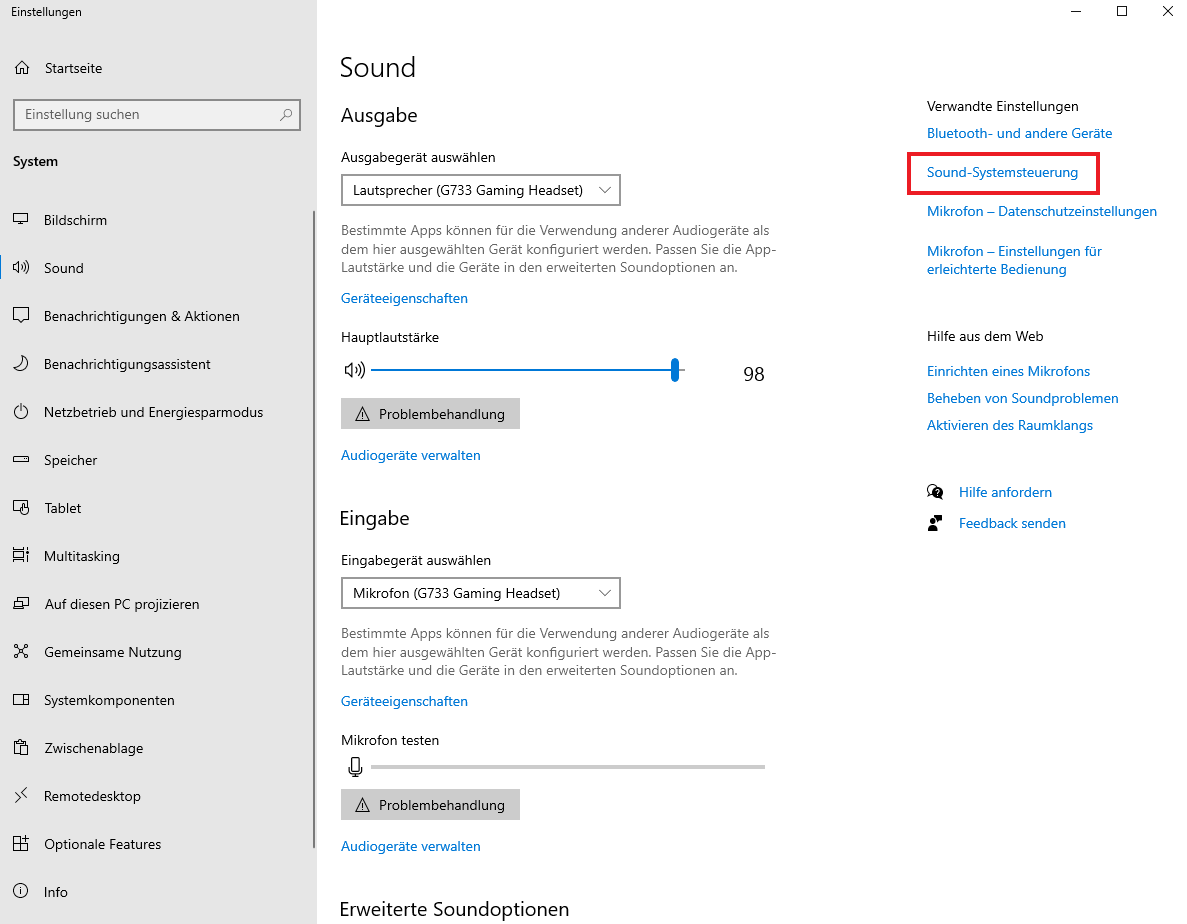Click into the Einstellung suchen search field

pos(145,115)
